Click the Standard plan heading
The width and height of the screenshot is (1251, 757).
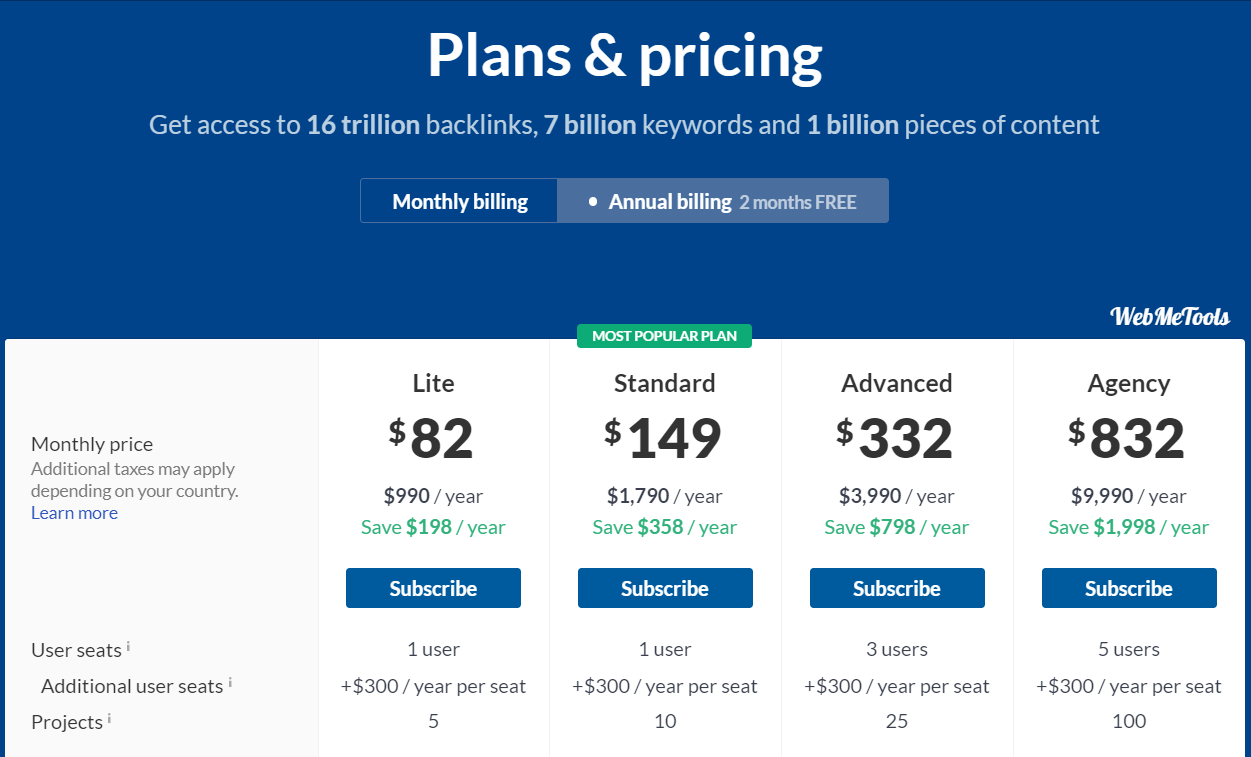coord(665,383)
